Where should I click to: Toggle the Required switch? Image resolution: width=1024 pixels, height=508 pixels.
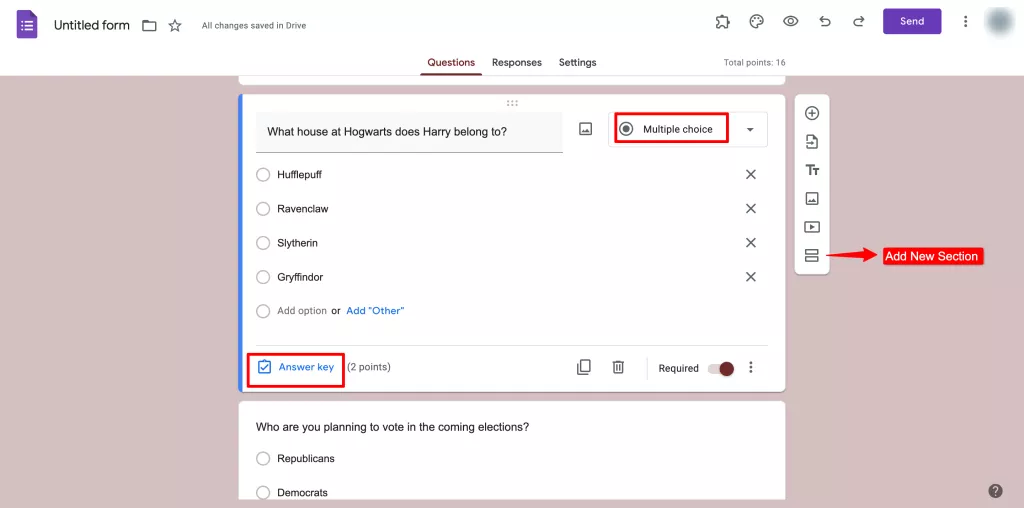point(721,368)
